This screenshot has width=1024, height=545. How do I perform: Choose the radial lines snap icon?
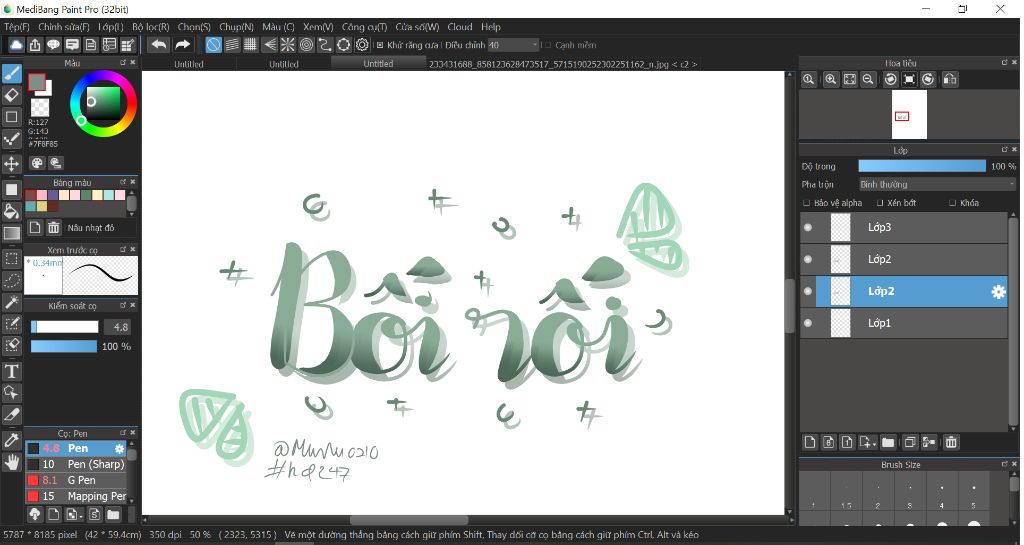(287, 45)
